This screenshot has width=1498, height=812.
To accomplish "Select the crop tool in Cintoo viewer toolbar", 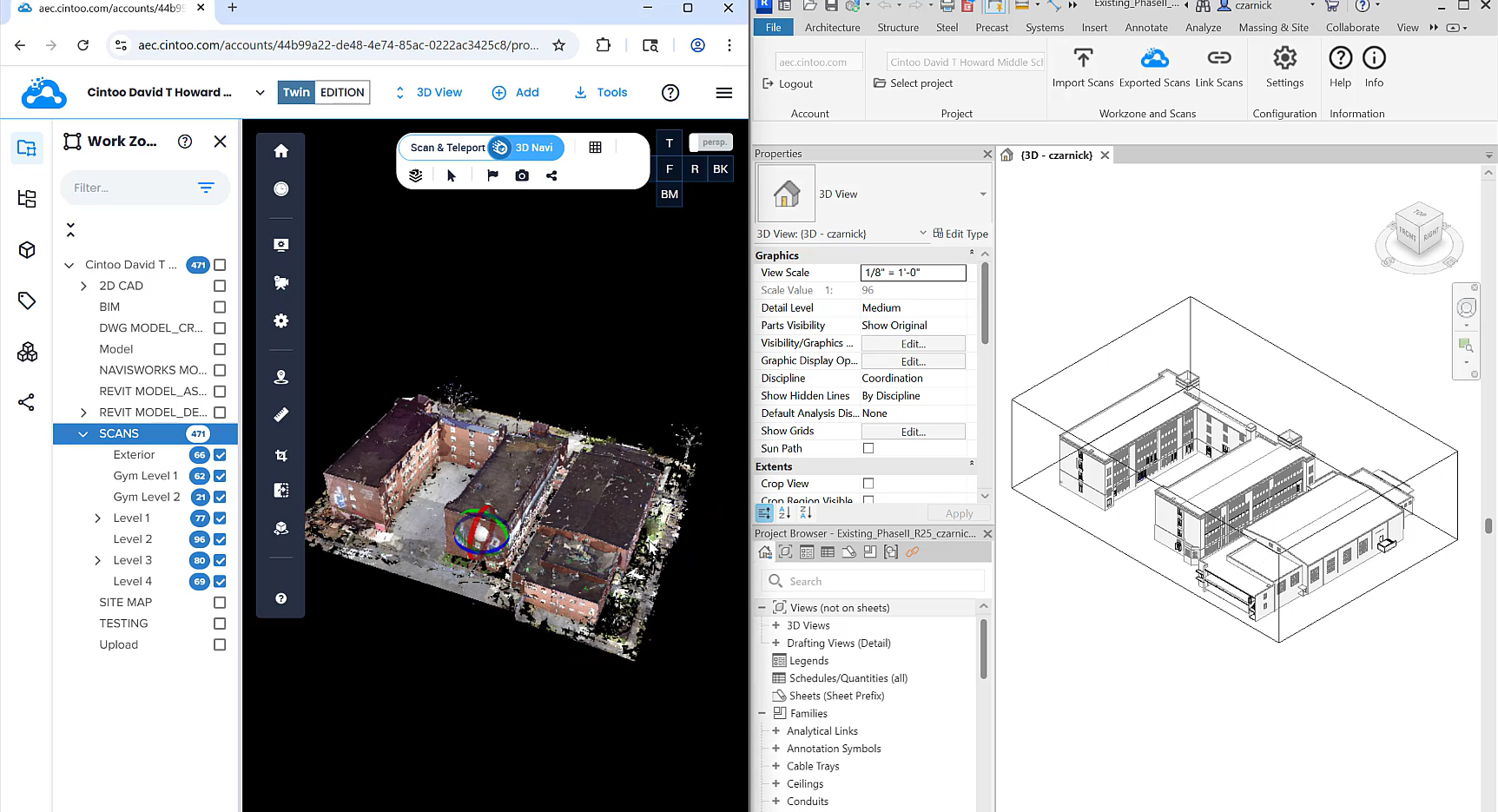I will coord(280,455).
